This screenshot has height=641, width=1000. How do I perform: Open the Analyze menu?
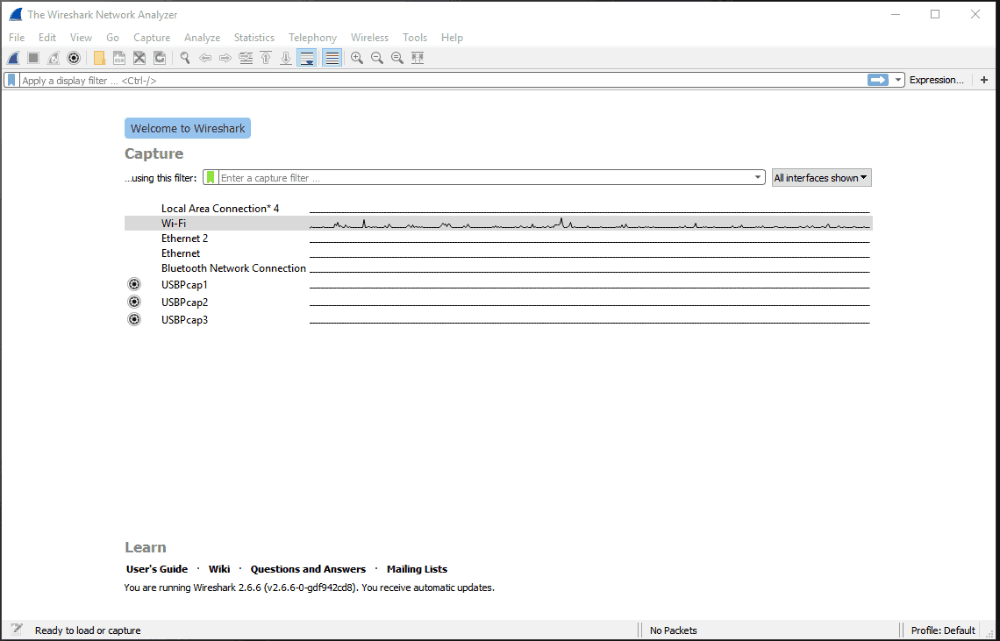click(202, 38)
